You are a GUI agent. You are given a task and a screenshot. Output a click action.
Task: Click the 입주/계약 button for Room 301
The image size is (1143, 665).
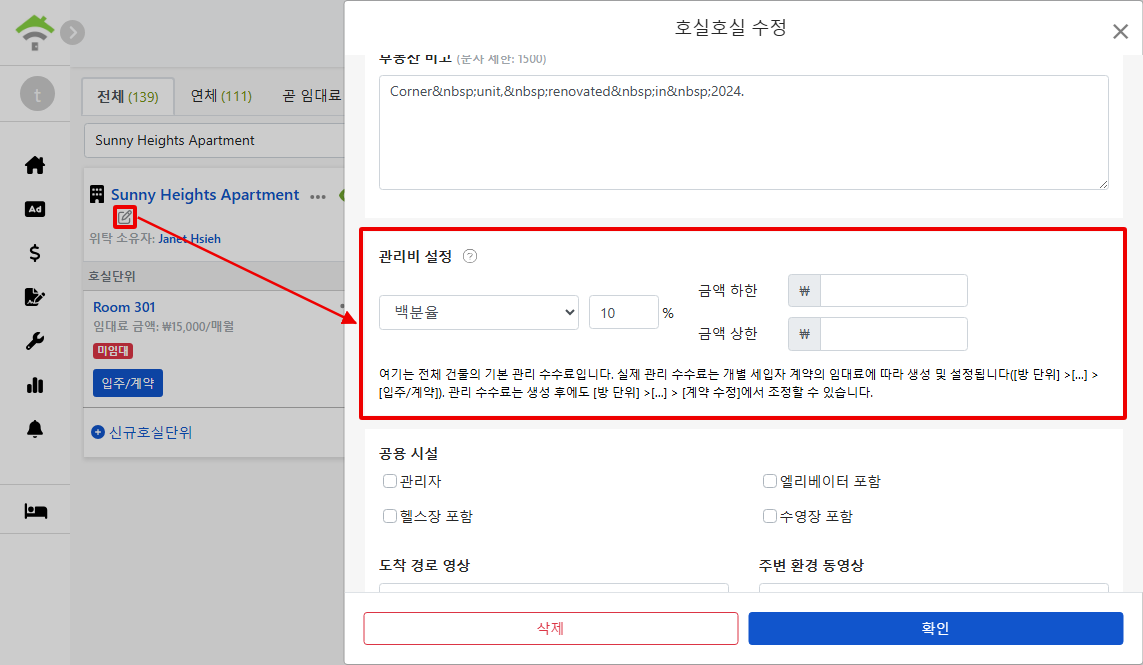tap(128, 383)
